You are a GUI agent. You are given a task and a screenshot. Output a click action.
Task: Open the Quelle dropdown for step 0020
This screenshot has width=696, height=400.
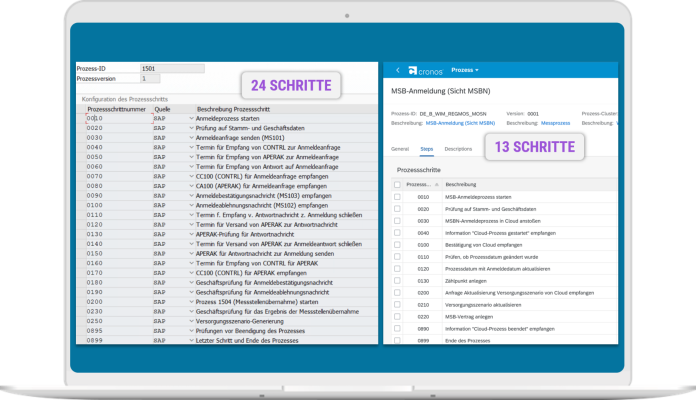coord(191,128)
